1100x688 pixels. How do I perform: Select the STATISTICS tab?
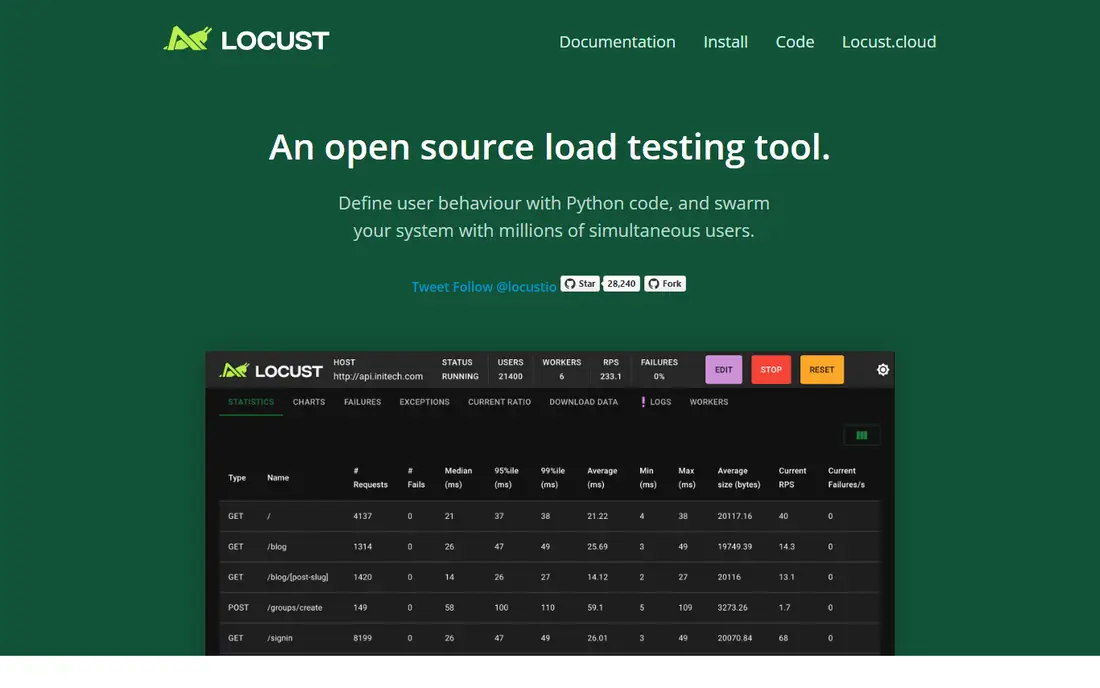[250, 402]
